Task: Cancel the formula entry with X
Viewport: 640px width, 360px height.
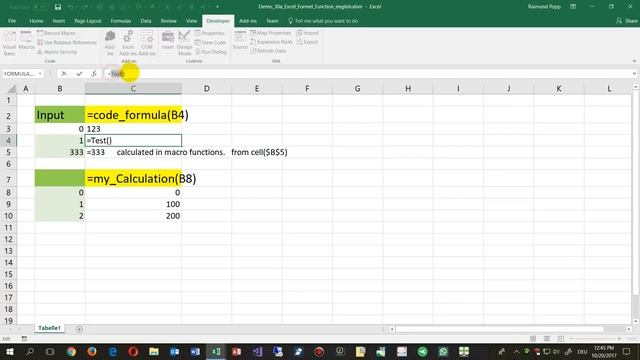Action: [64, 73]
